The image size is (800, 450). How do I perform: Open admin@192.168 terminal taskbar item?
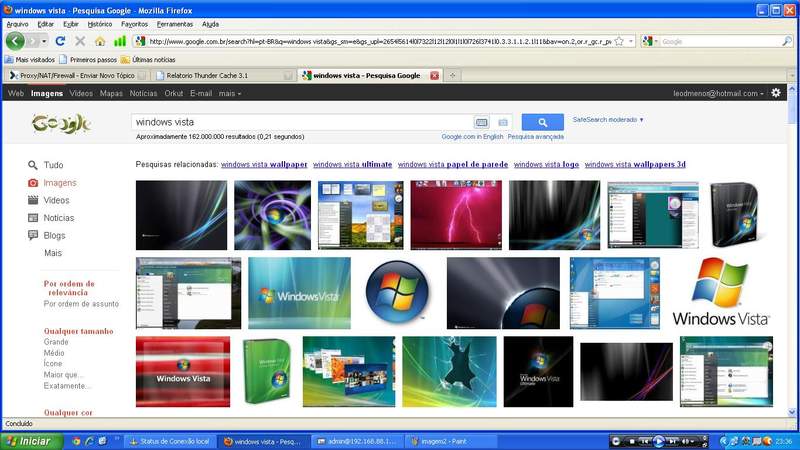358,441
